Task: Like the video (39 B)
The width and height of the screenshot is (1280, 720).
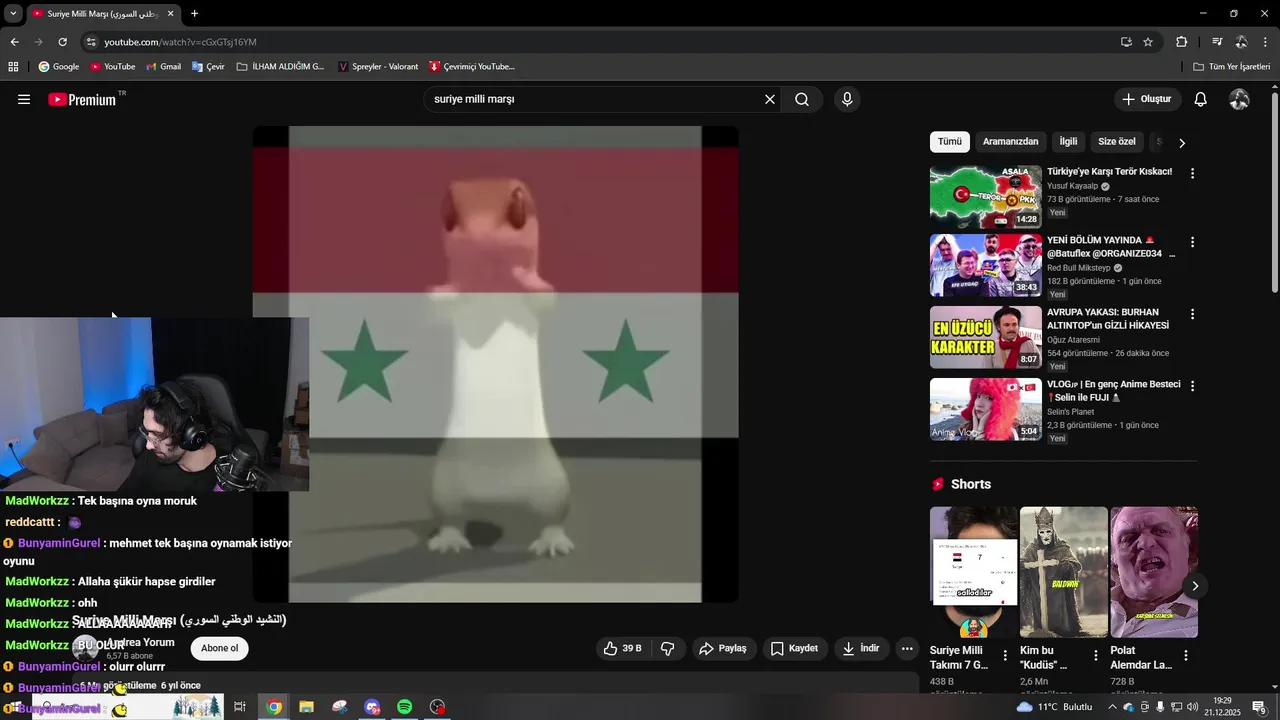Action: pyautogui.click(x=621, y=648)
